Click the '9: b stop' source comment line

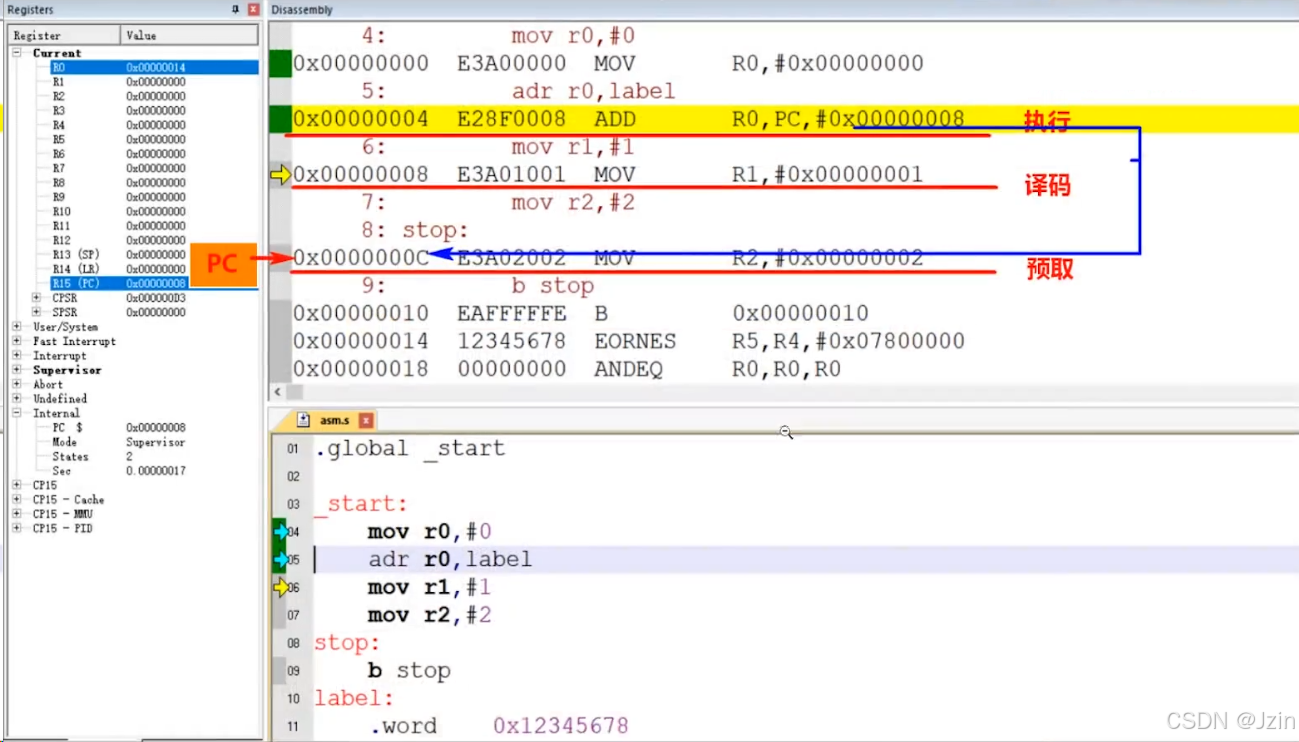click(479, 286)
